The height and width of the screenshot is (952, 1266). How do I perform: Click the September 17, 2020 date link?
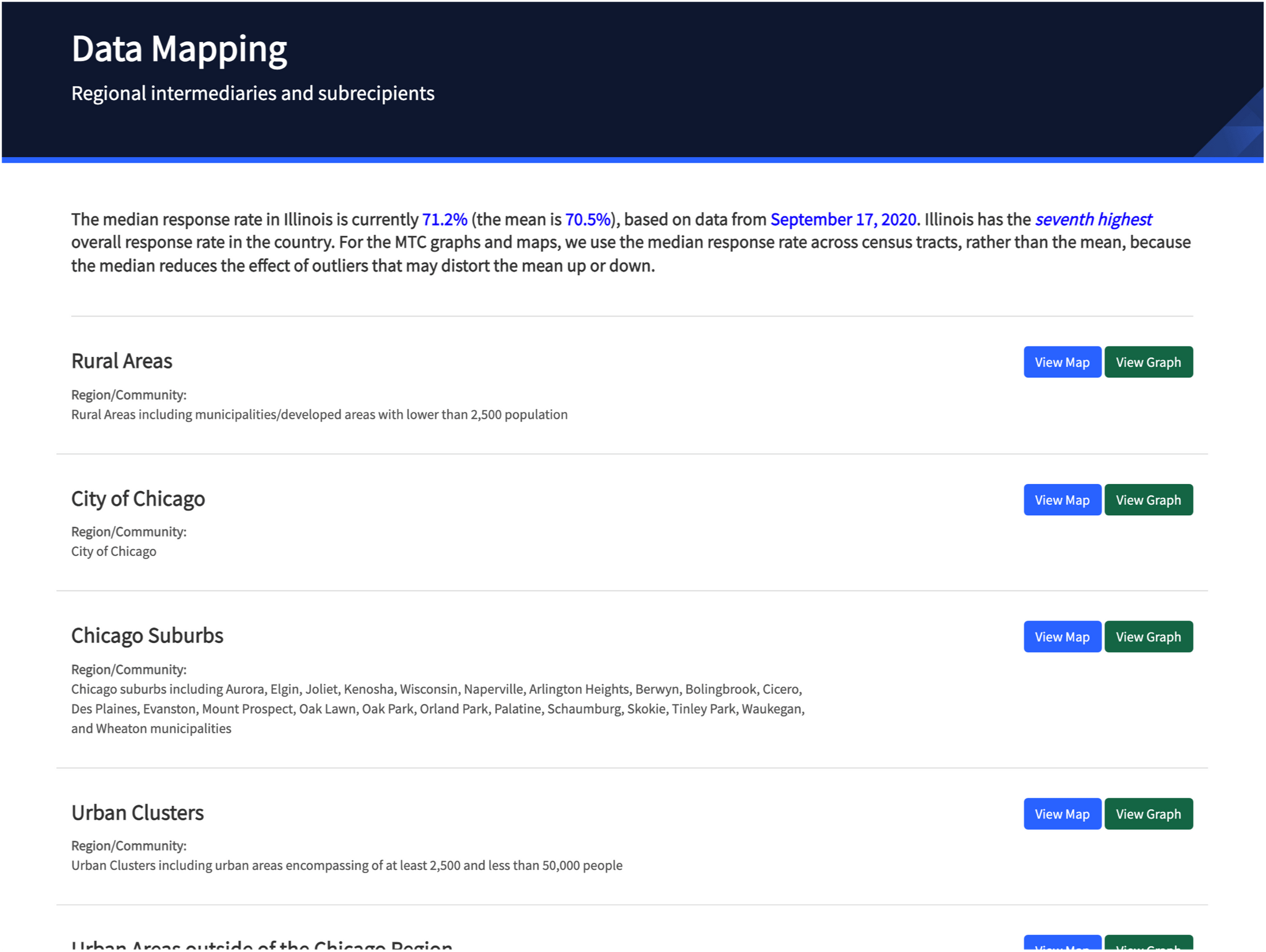click(x=843, y=219)
